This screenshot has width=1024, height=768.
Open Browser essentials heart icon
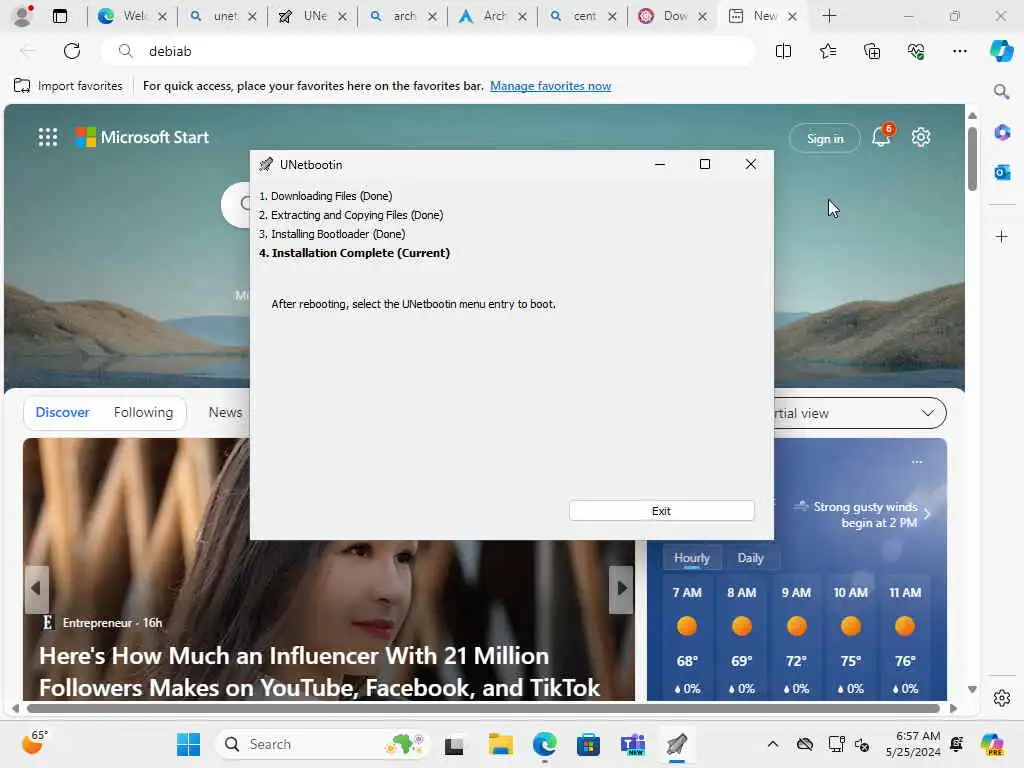916,51
